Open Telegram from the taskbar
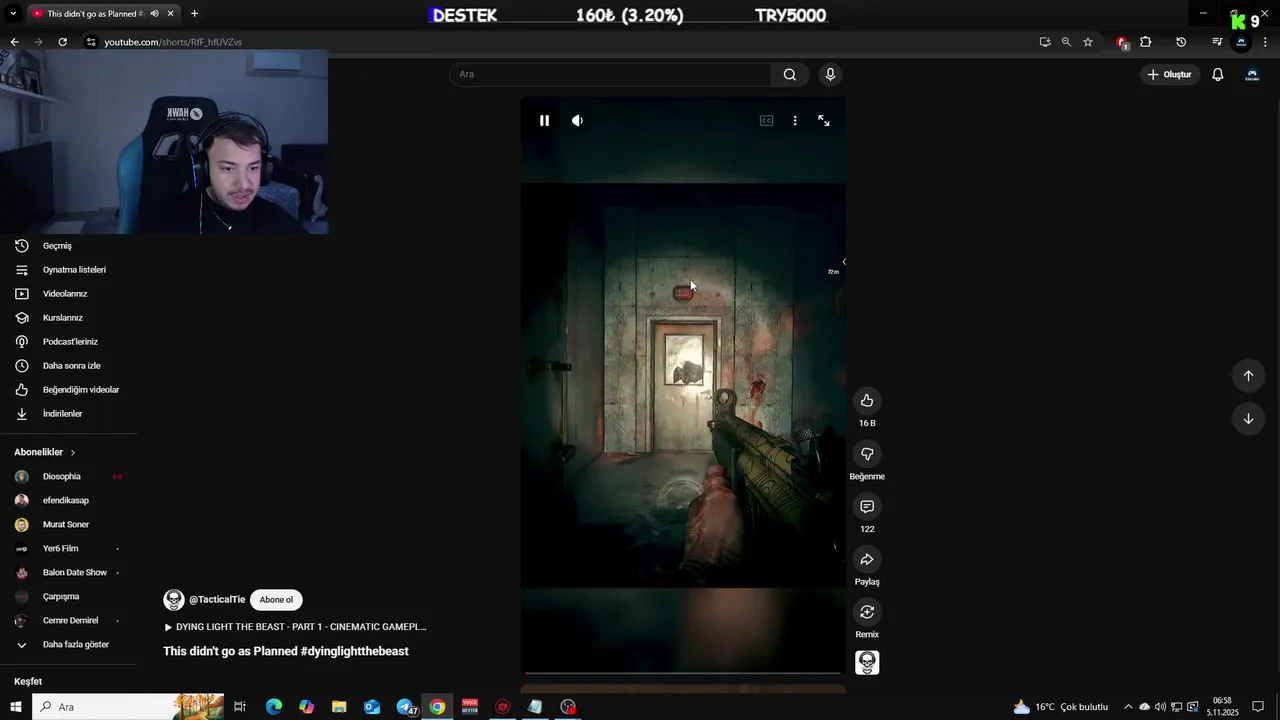This screenshot has height=720, width=1280. coord(405,707)
